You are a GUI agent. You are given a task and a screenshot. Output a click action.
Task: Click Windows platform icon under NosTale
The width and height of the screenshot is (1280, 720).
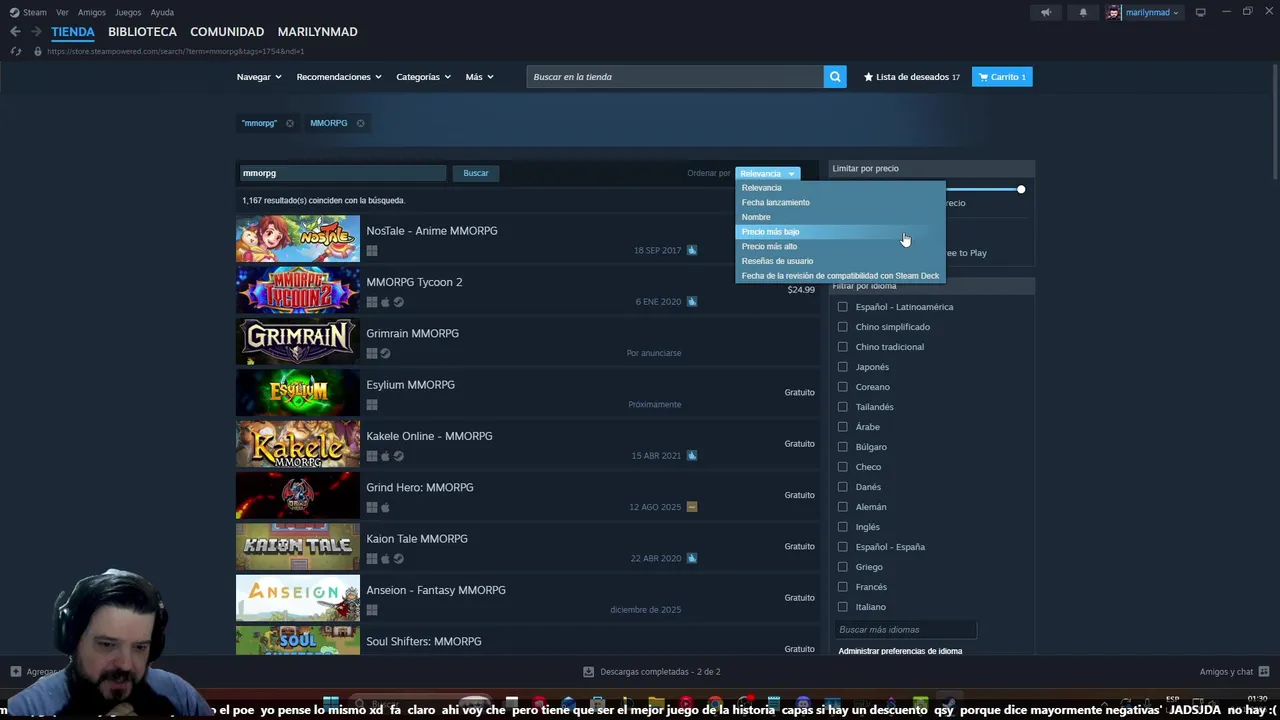372,251
